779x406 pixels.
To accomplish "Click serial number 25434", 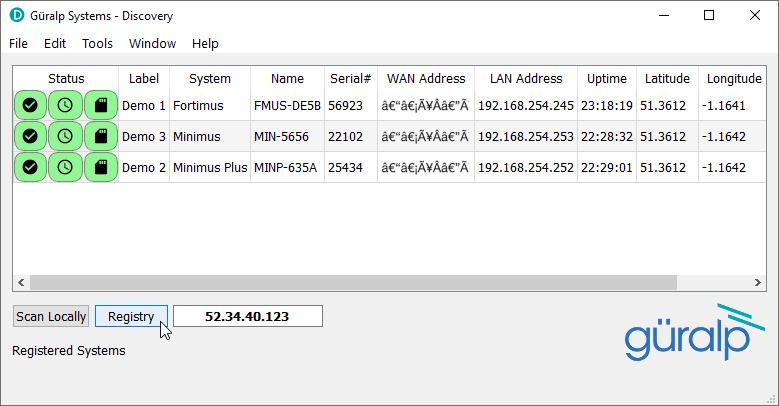I will click(345, 167).
